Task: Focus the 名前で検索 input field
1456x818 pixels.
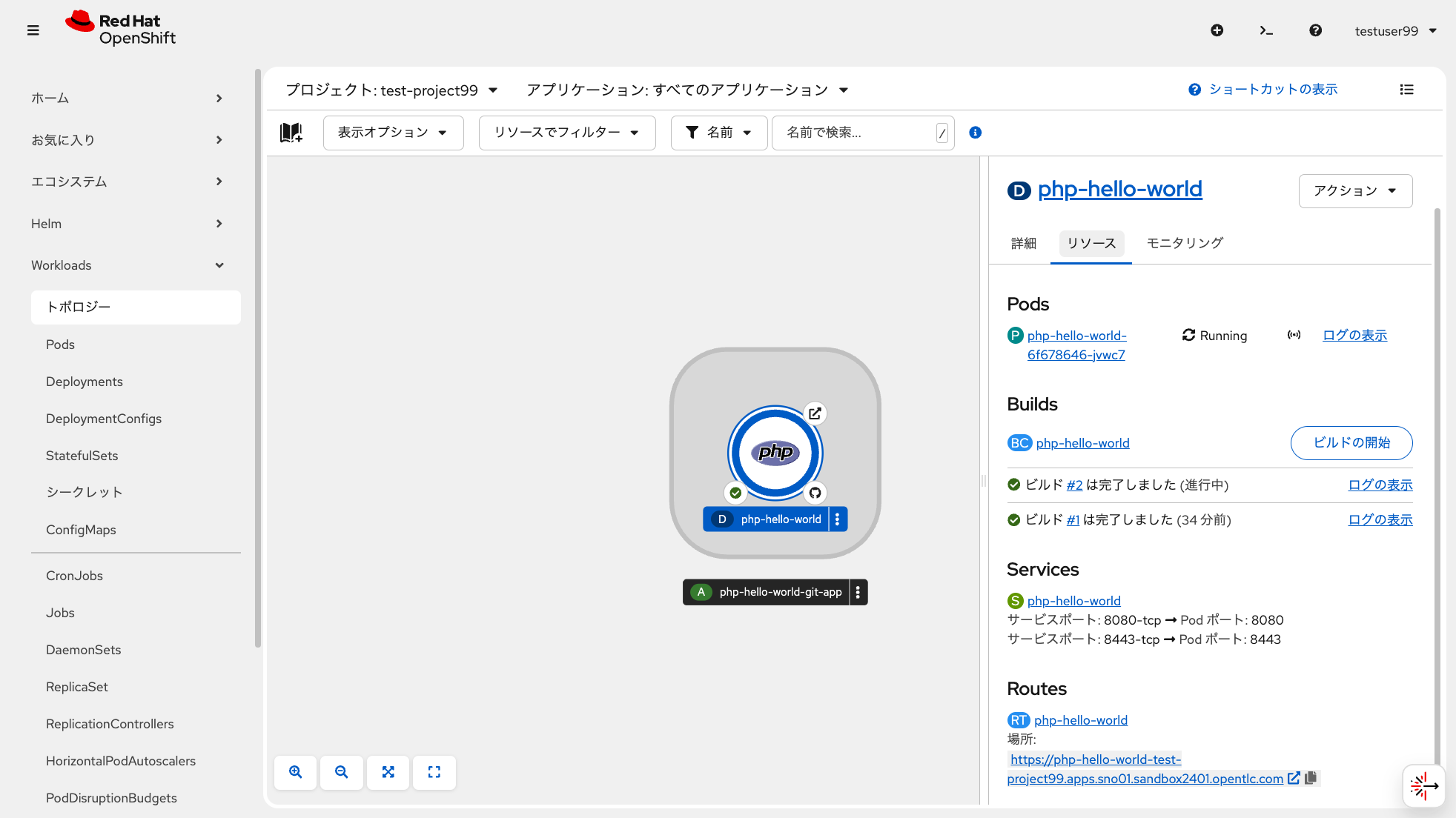Action: coord(853,133)
